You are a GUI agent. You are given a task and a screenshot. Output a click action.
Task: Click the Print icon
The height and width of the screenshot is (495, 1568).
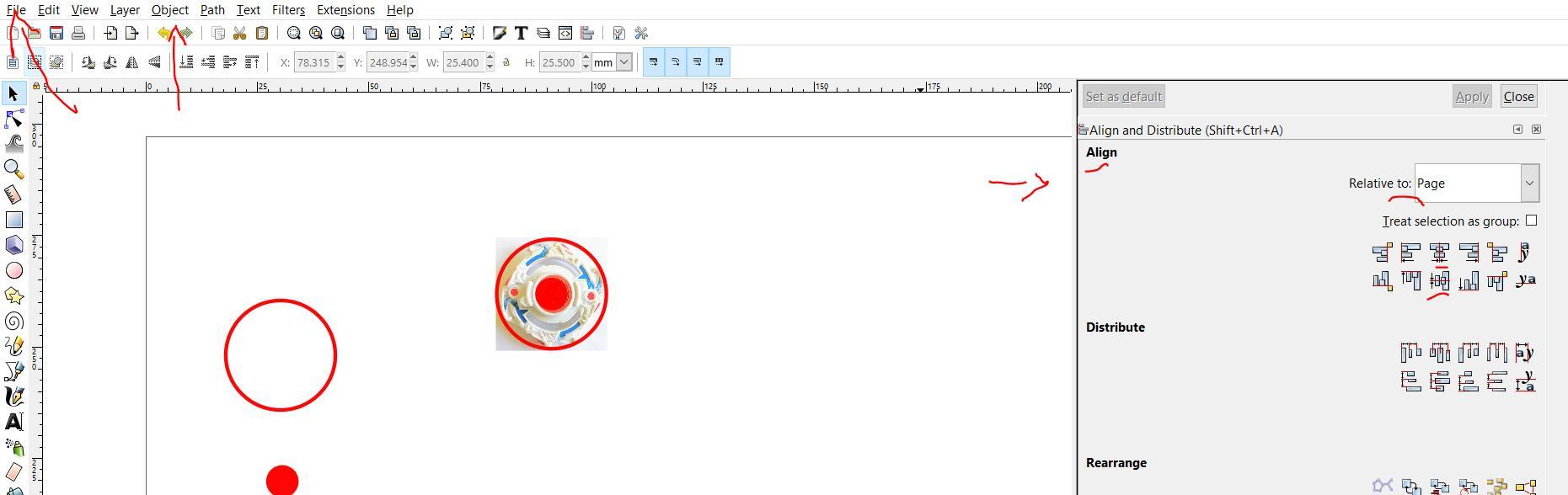point(78,33)
